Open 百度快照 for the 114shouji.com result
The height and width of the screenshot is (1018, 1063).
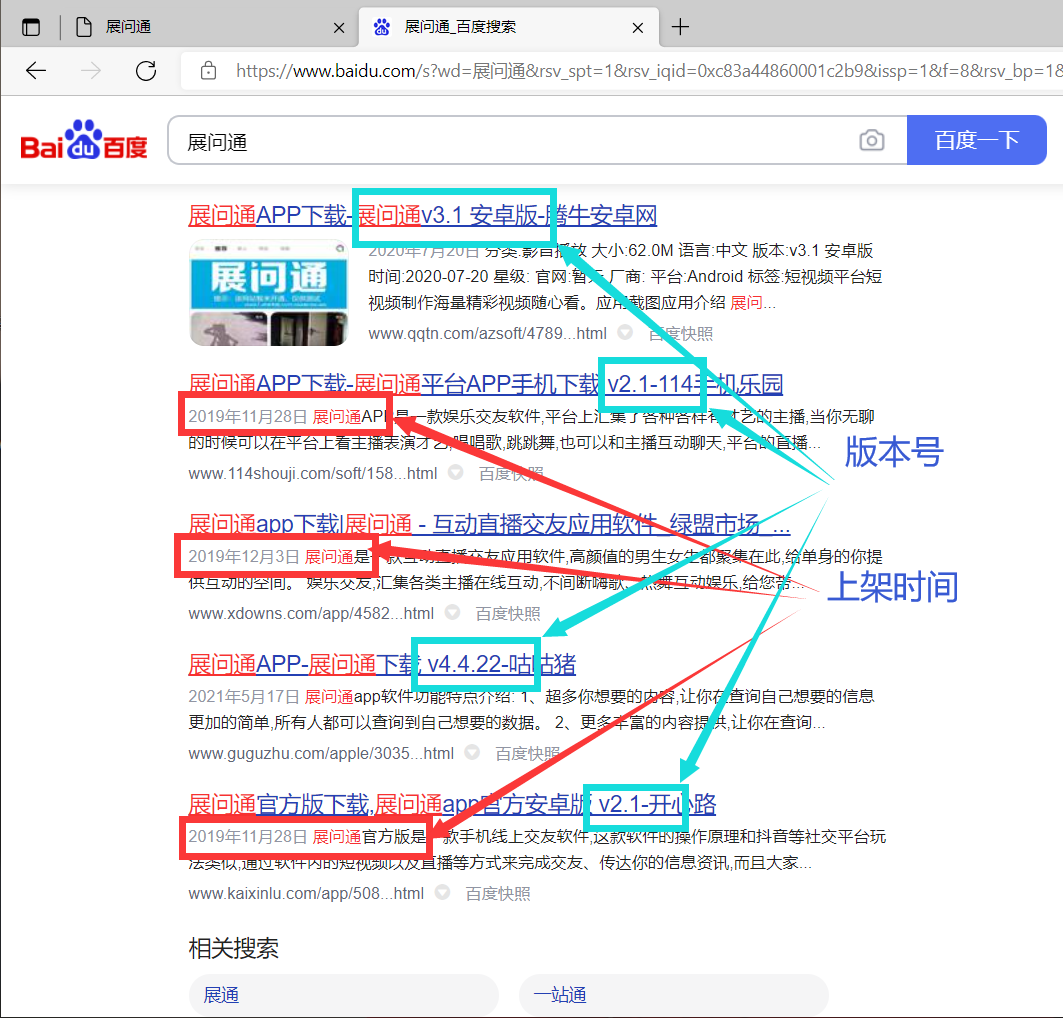(511, 473)
